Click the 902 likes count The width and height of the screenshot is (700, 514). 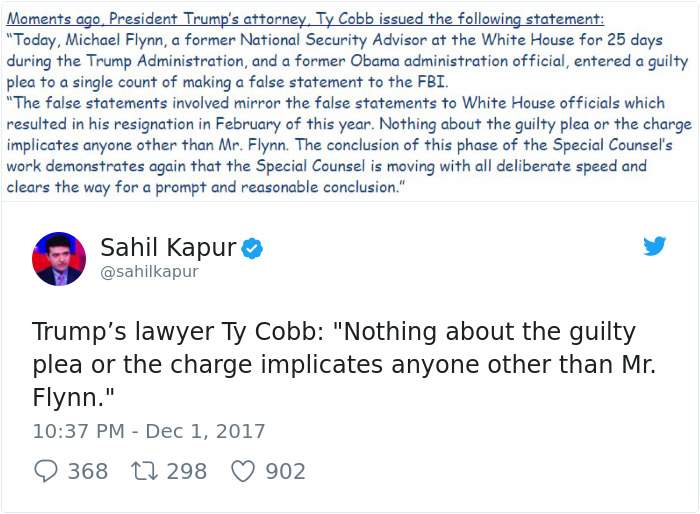pyautogui.click(x=286, y=472)
